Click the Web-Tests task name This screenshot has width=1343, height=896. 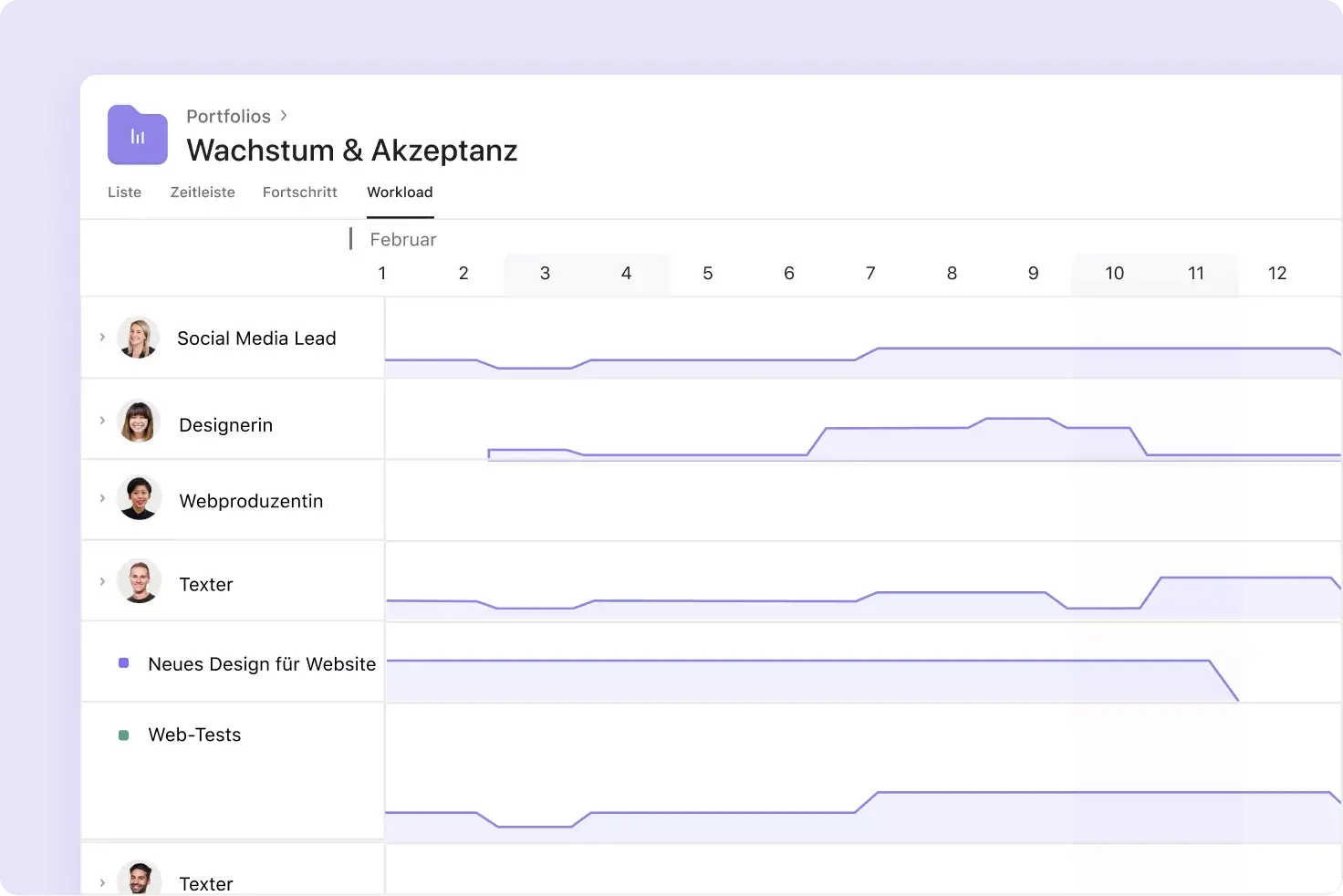194,734
